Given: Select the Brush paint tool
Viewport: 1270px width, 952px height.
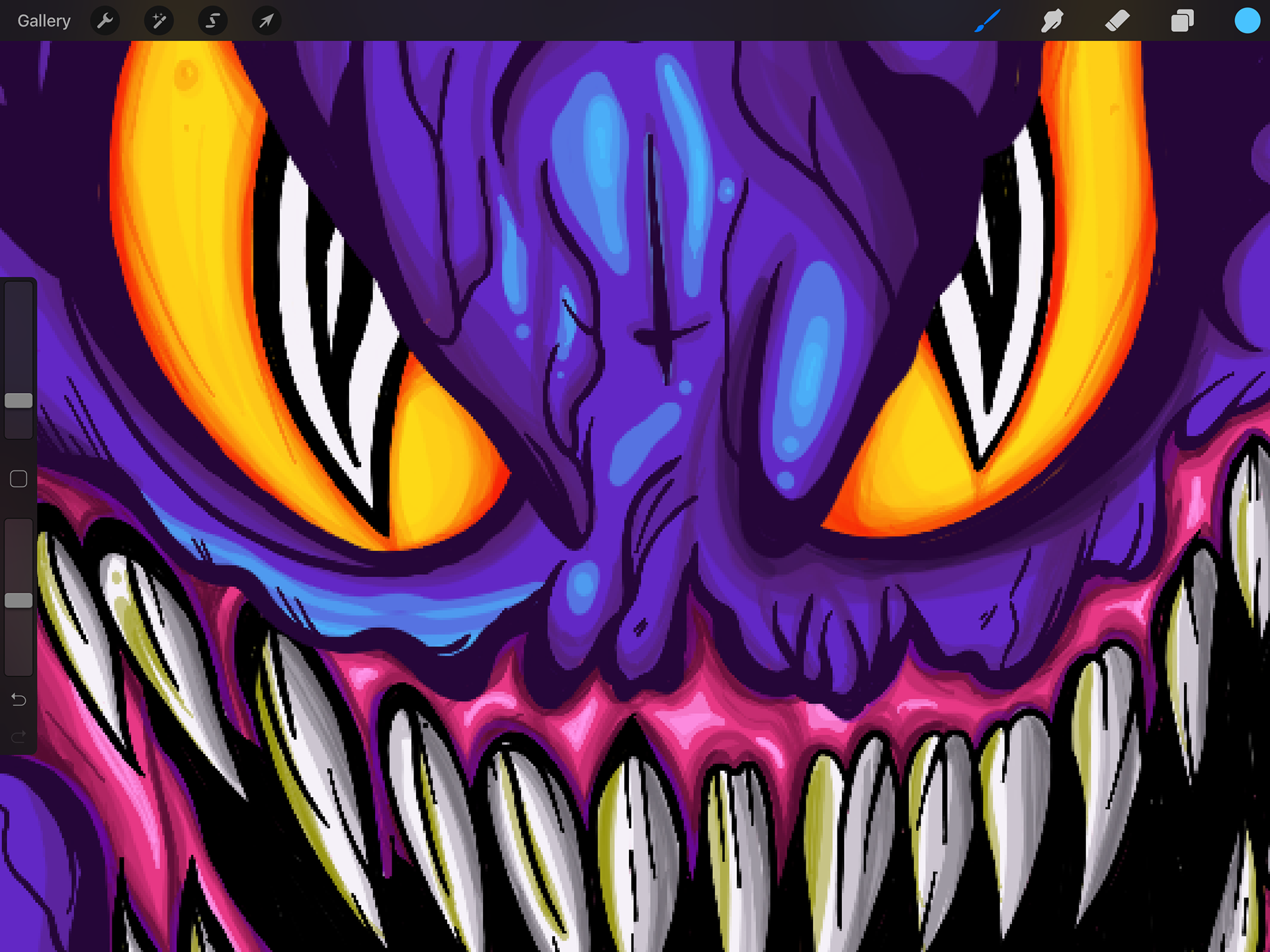Looking at the screenshot, I should point(987,21).
